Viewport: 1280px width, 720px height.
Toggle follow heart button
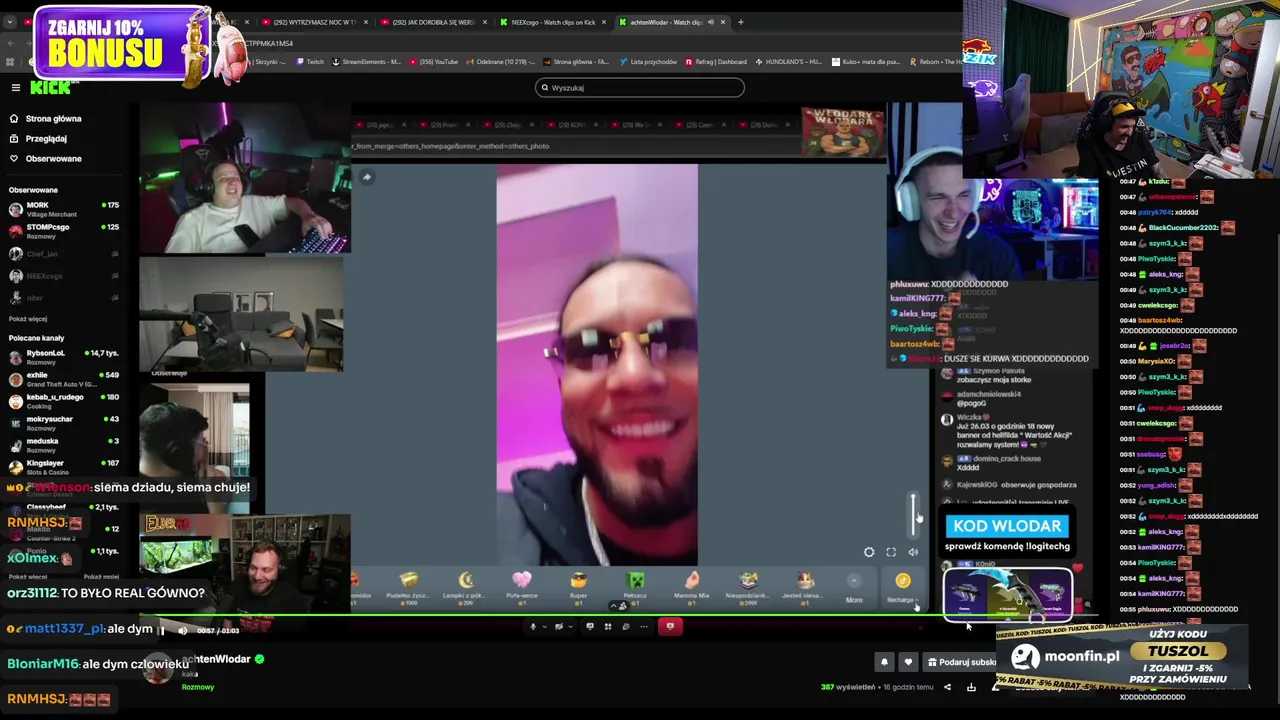point(908,662)
